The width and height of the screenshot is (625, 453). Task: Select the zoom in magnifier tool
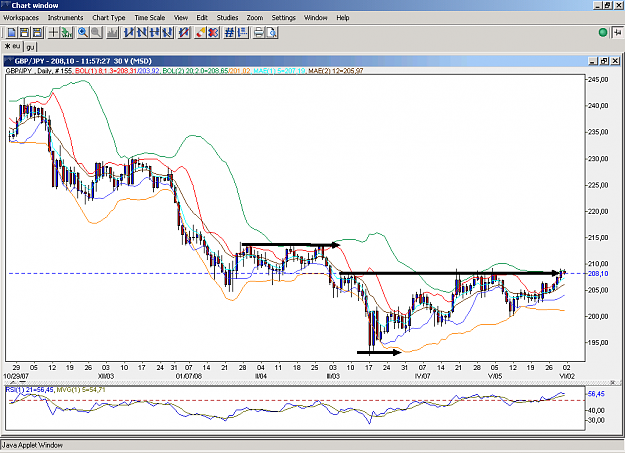tap(83, 33)
